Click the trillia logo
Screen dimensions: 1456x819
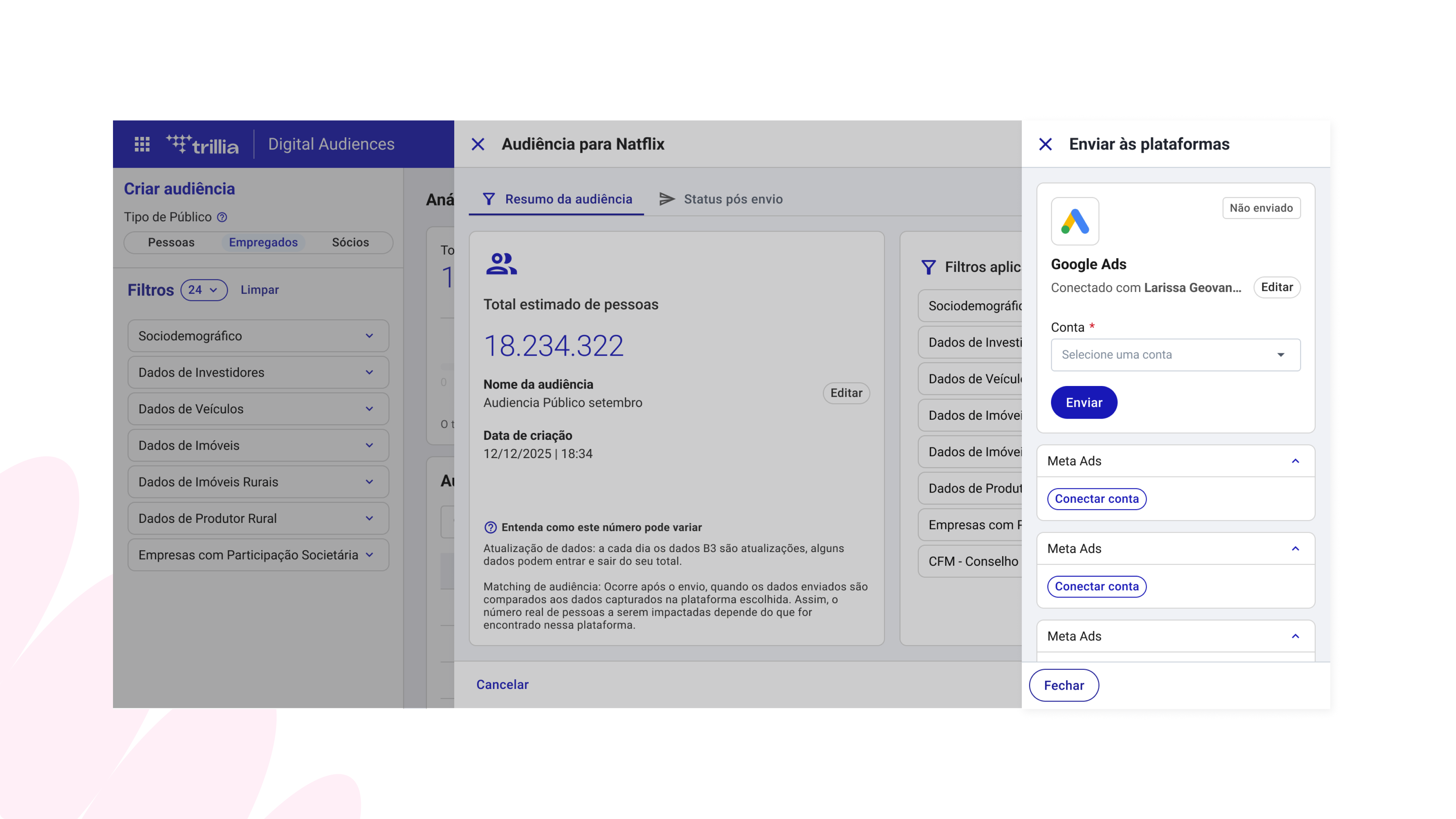pyautogui.click(x=202, y=144)
